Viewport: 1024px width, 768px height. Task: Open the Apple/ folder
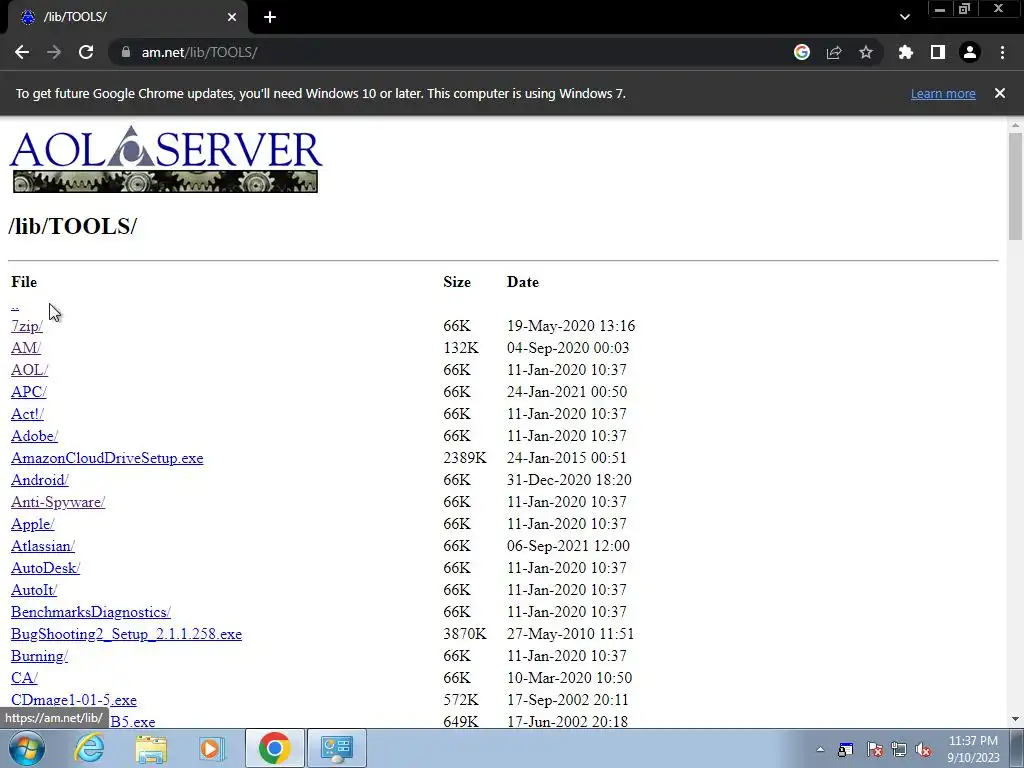(x=33, y=524)
